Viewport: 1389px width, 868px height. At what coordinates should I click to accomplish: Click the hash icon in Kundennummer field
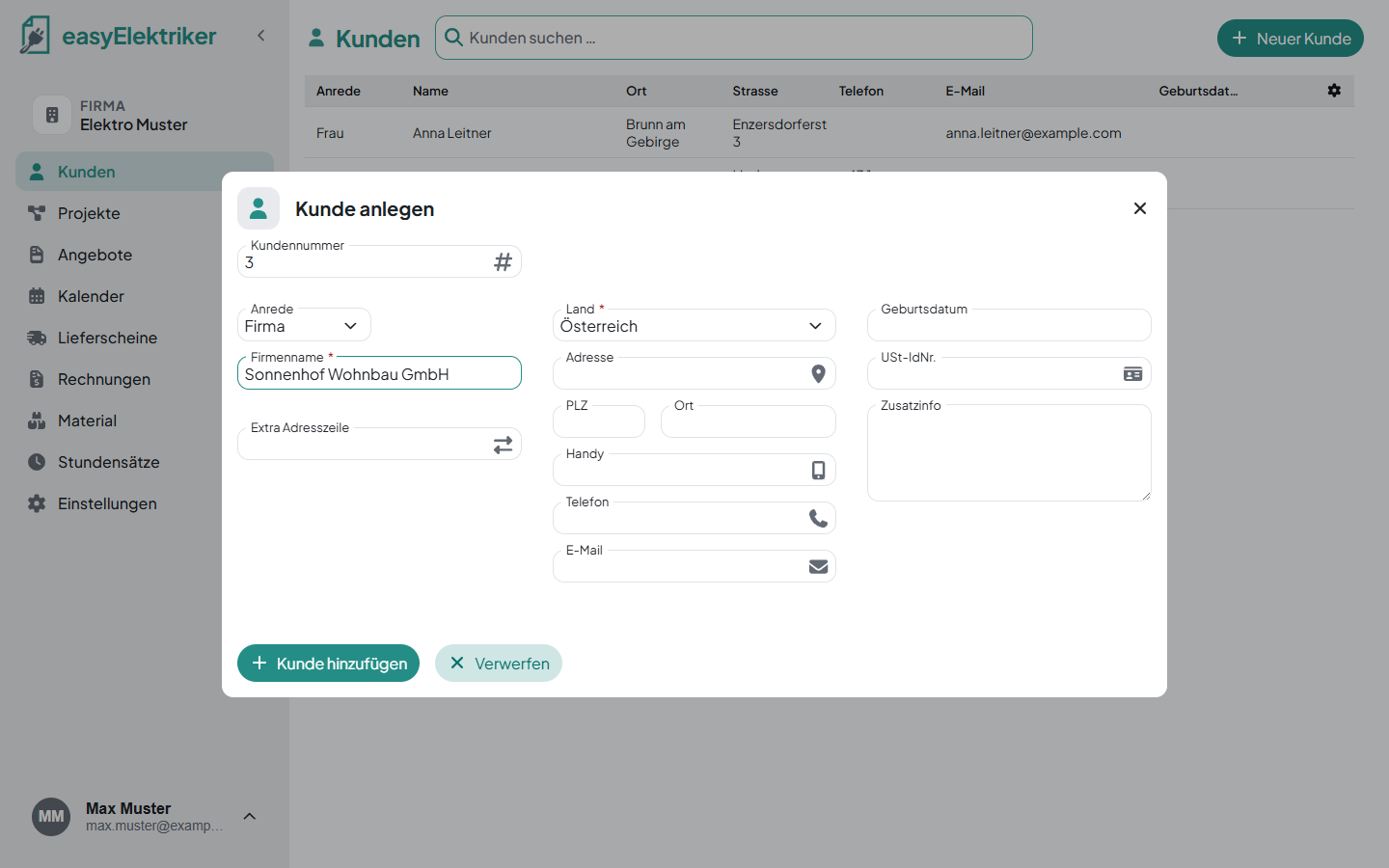(x=503, y=262)
